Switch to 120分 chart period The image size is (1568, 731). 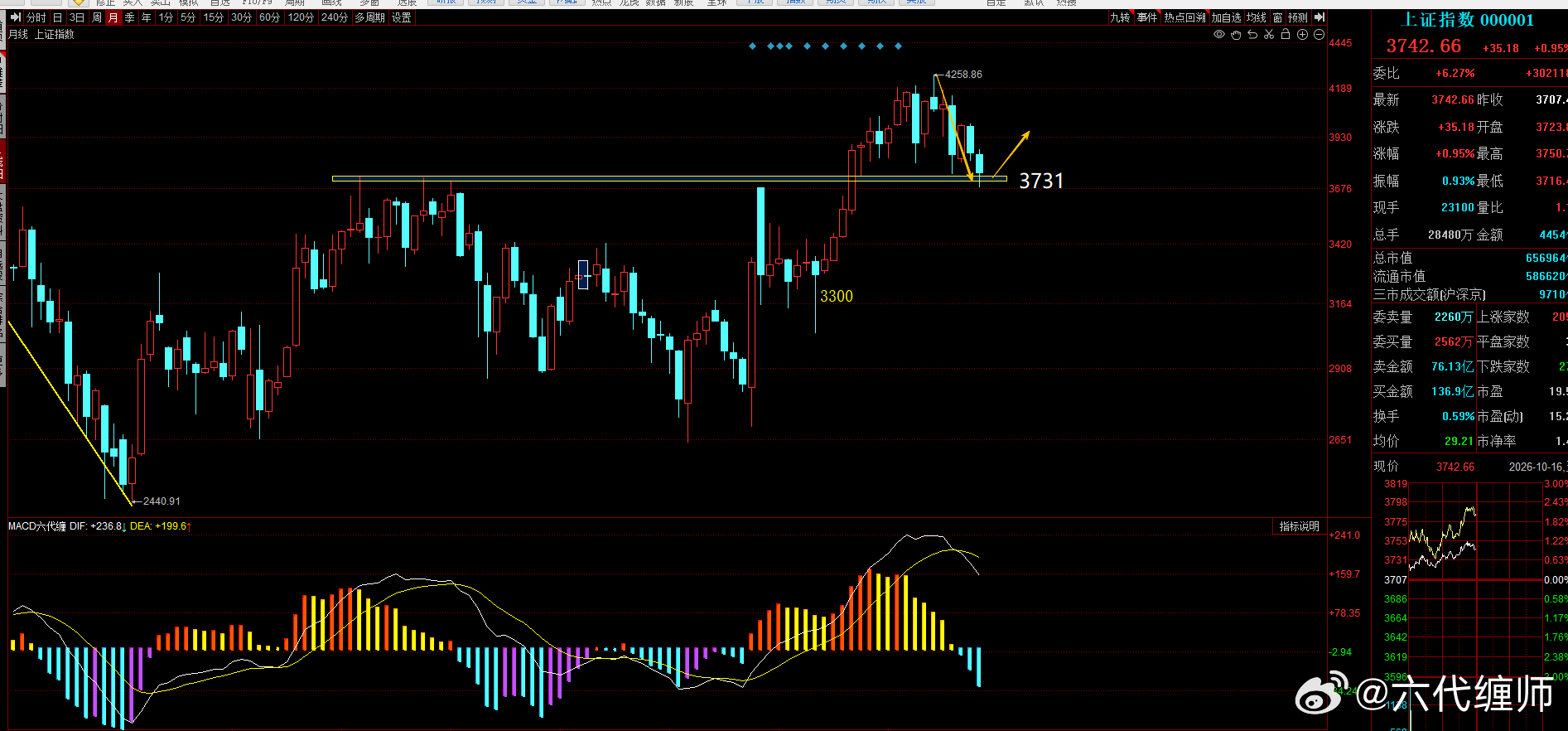301,17
